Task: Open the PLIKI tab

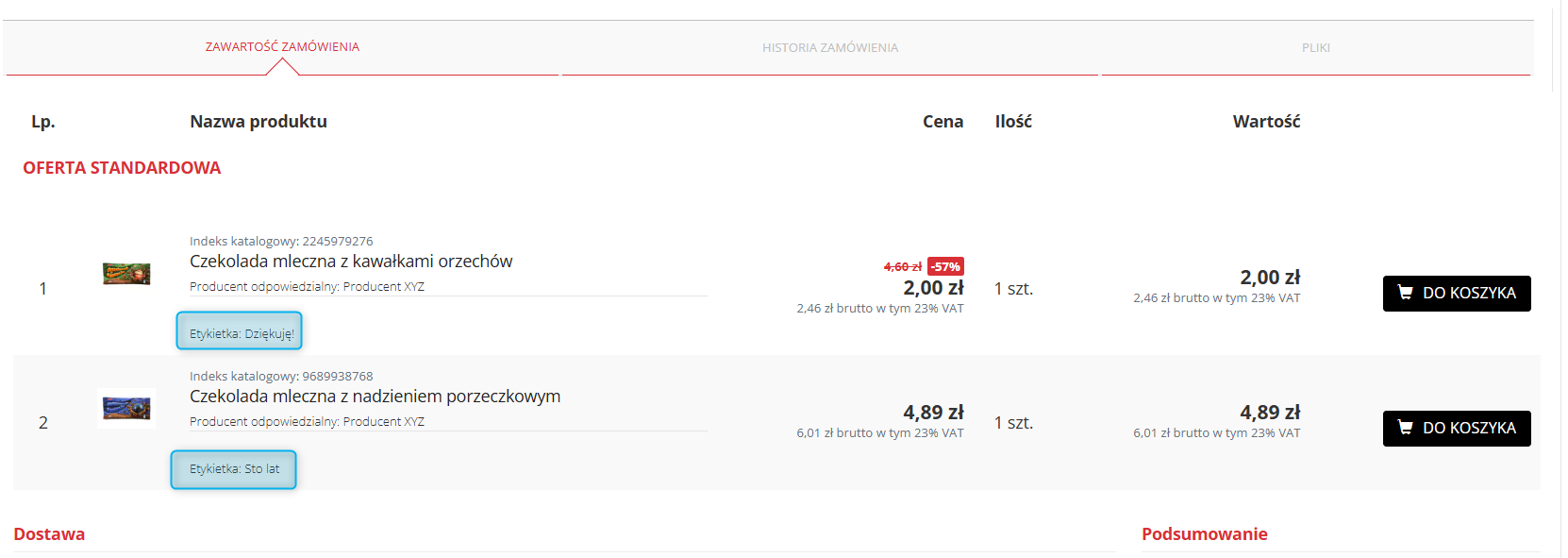Action: [1316, 47]
